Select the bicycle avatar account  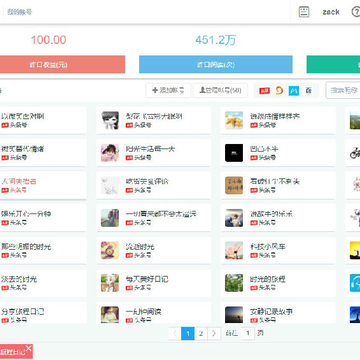click(355, 153)
